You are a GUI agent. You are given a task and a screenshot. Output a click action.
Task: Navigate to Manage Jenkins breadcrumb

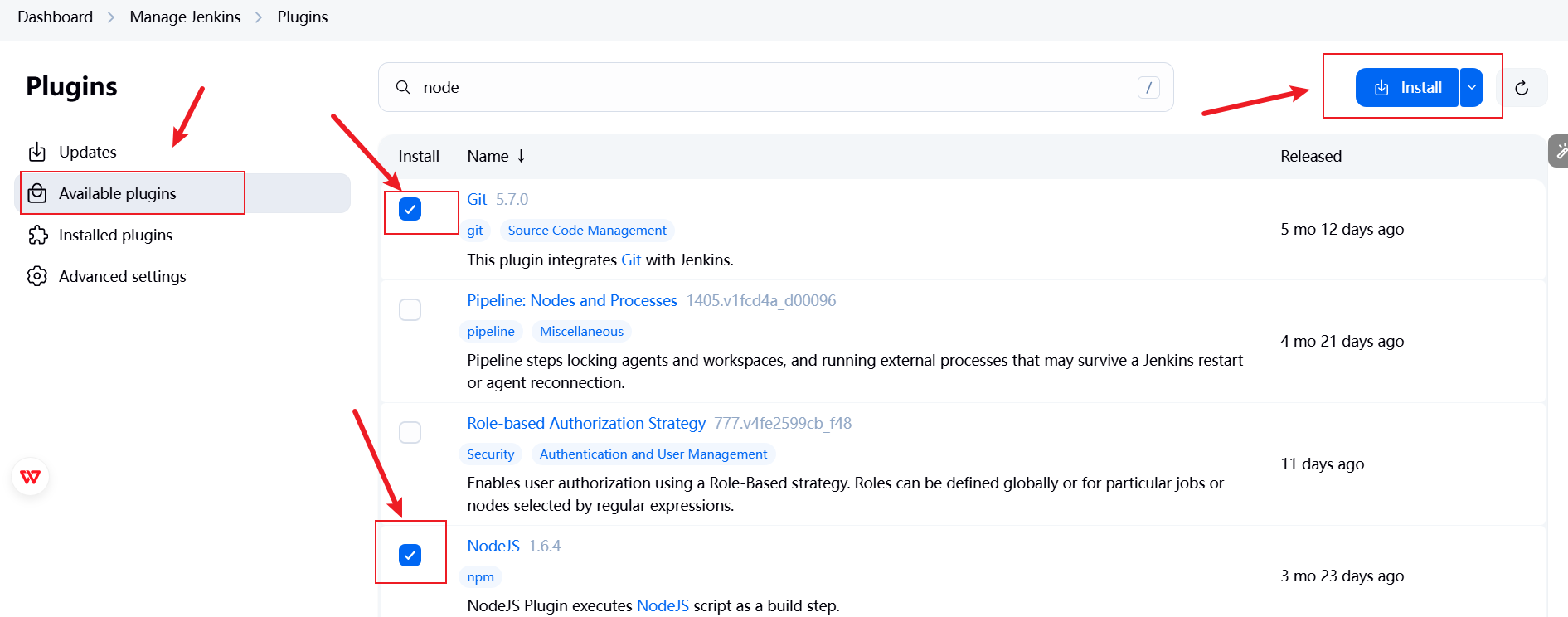(185, 17)
